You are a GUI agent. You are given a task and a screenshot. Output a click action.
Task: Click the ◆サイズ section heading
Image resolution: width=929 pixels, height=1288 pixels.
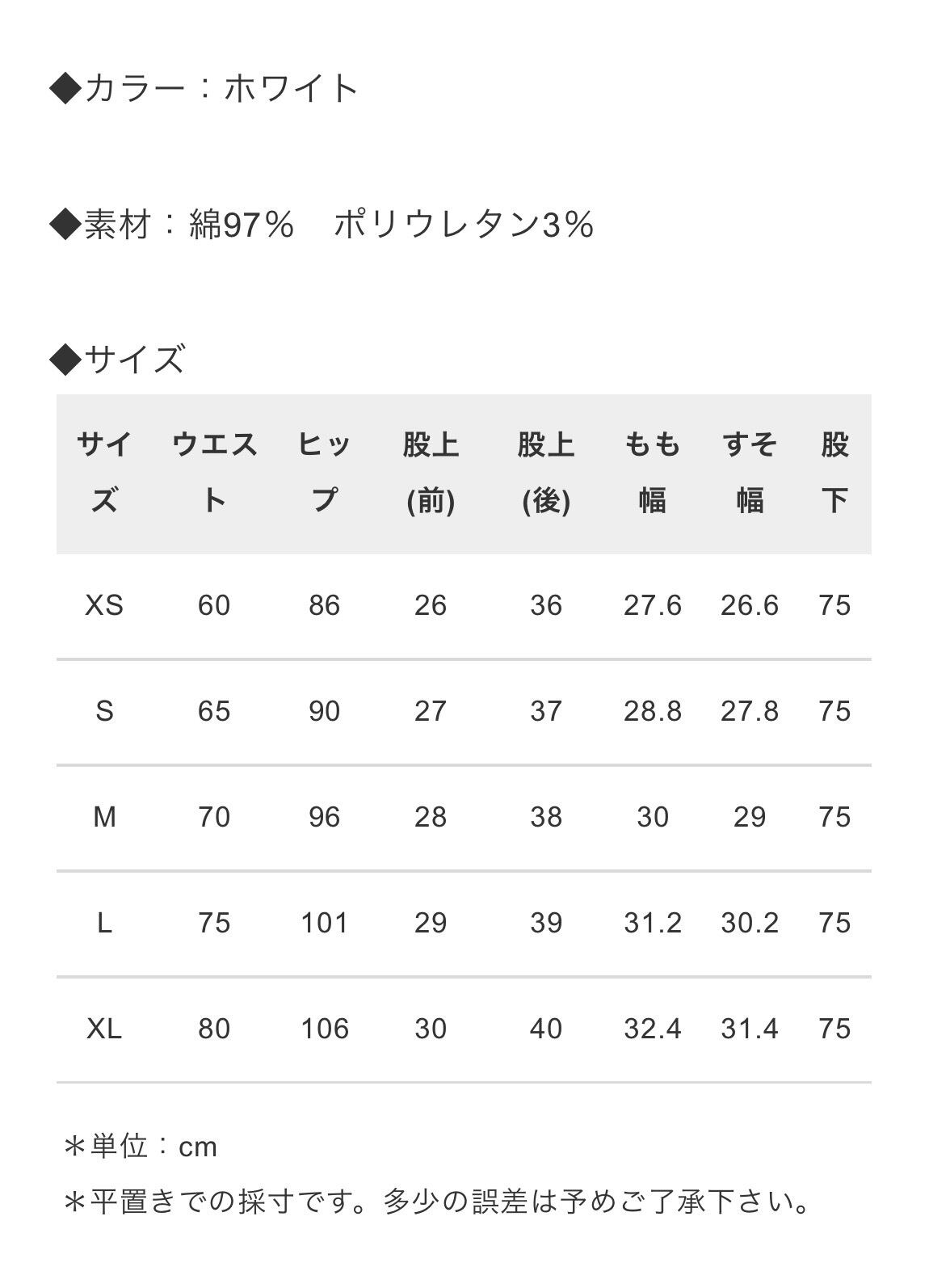[x=118, y=358]
